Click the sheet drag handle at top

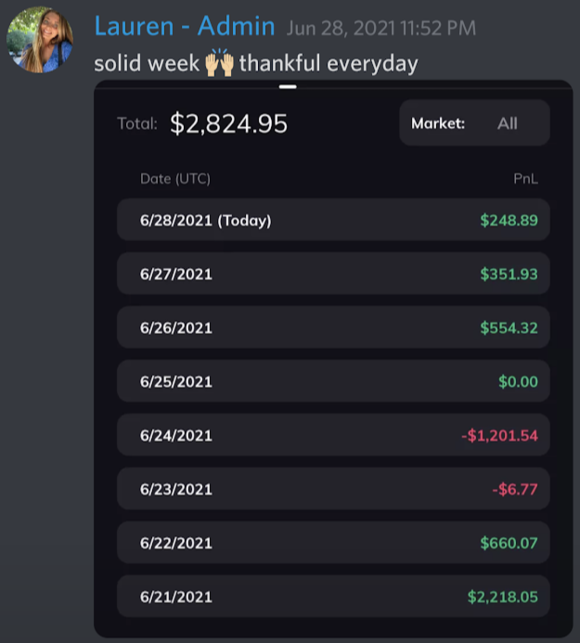click(x=288, y=87)
